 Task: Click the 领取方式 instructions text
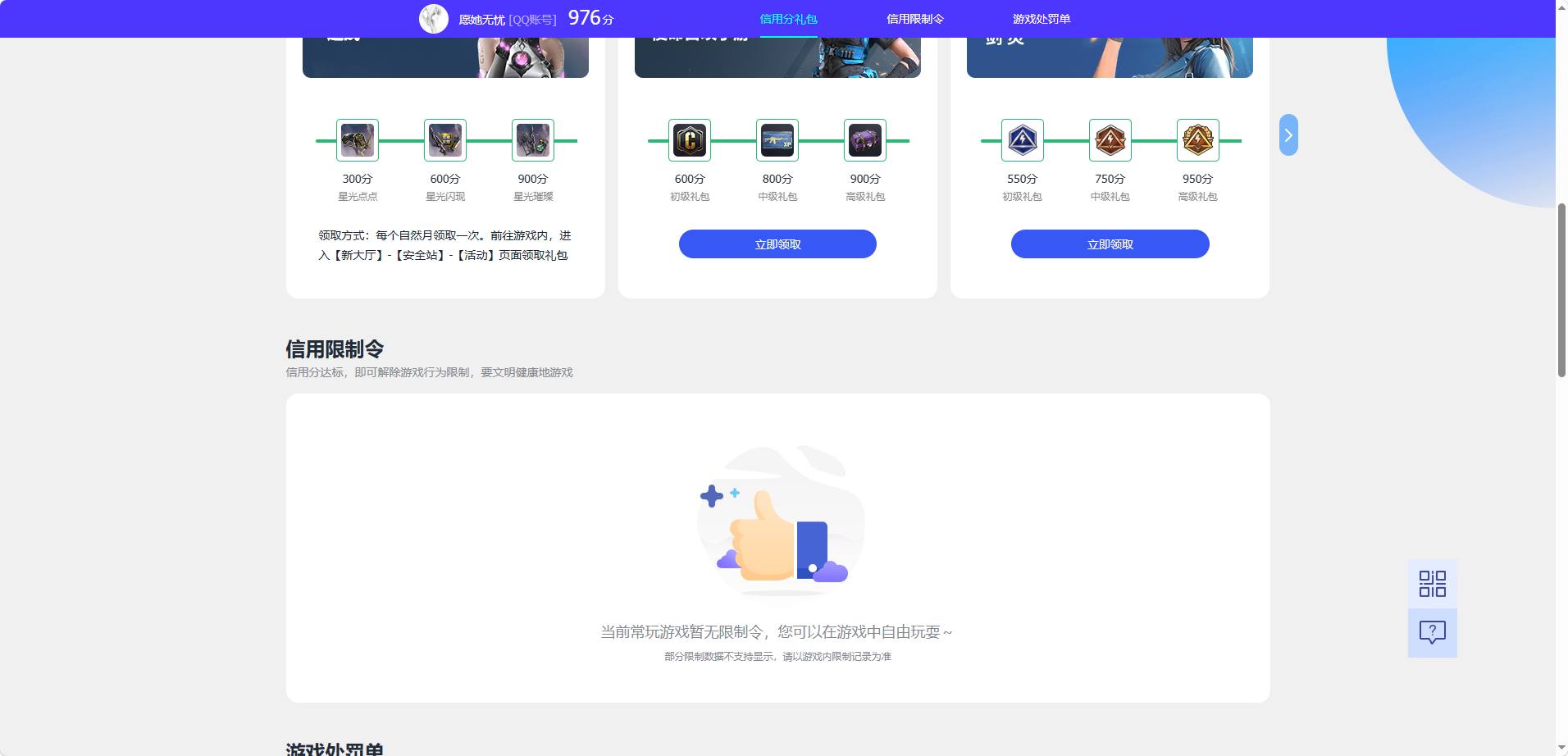coord(444,245)
